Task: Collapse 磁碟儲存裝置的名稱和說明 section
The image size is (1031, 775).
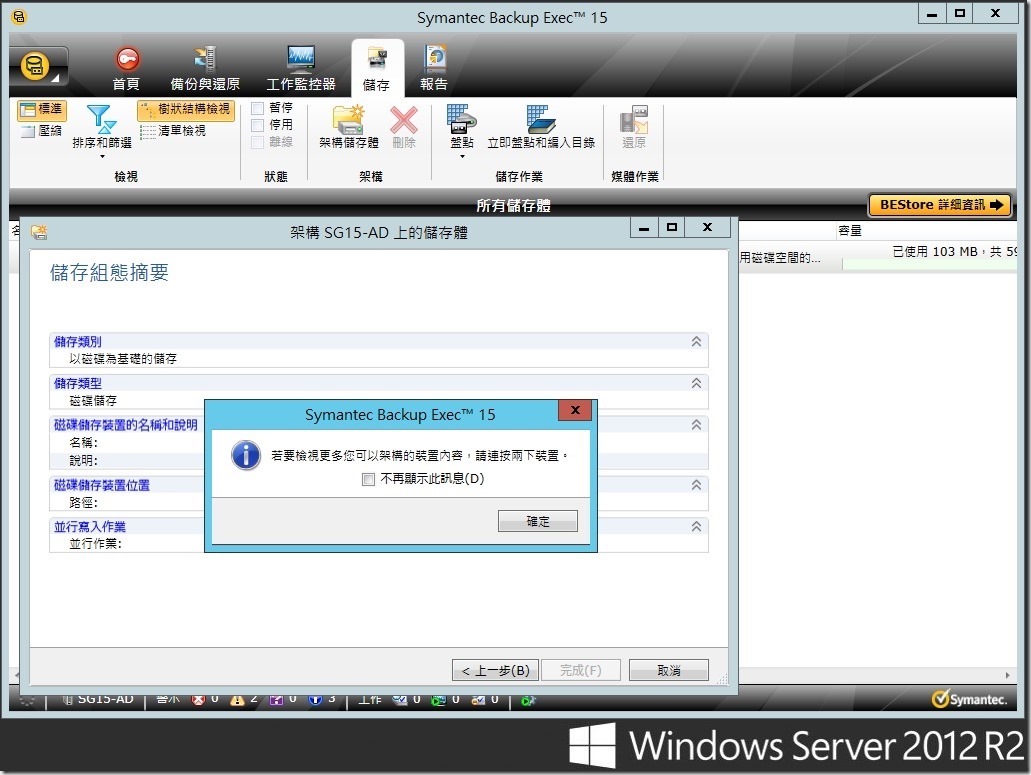Action: (696, 425)
